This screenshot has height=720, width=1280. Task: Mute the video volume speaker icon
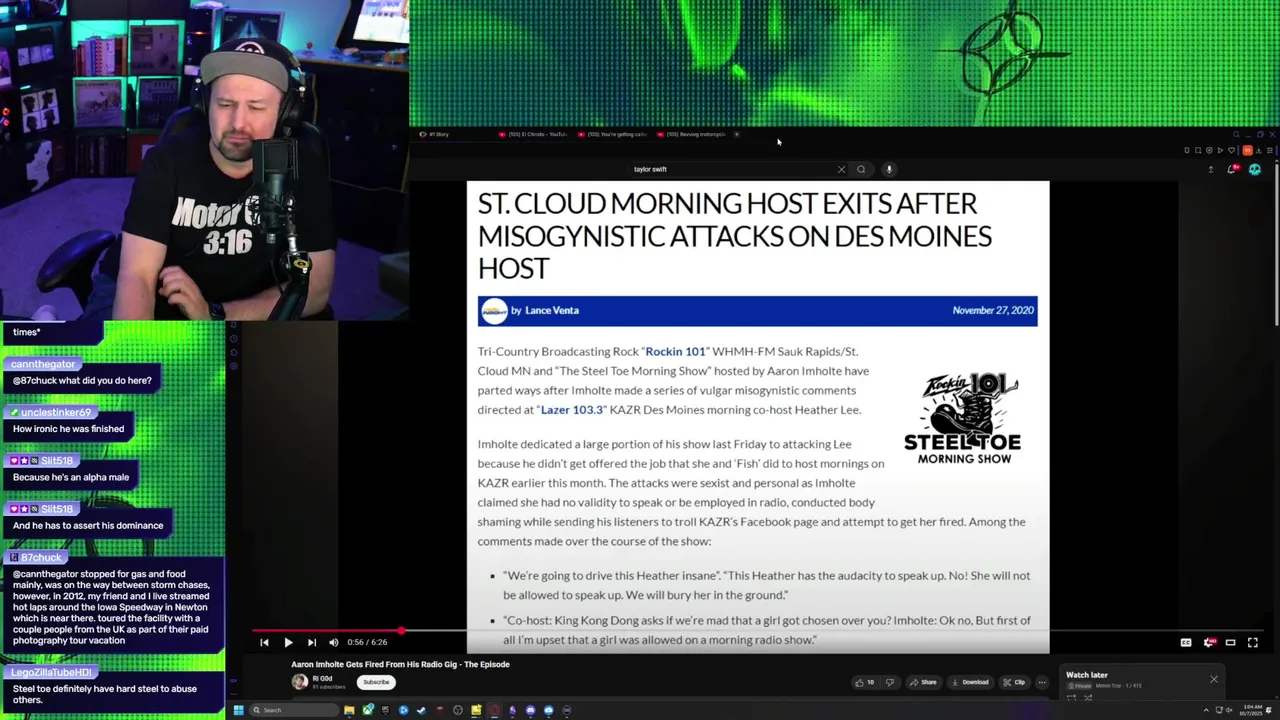(x=334, y=643)
